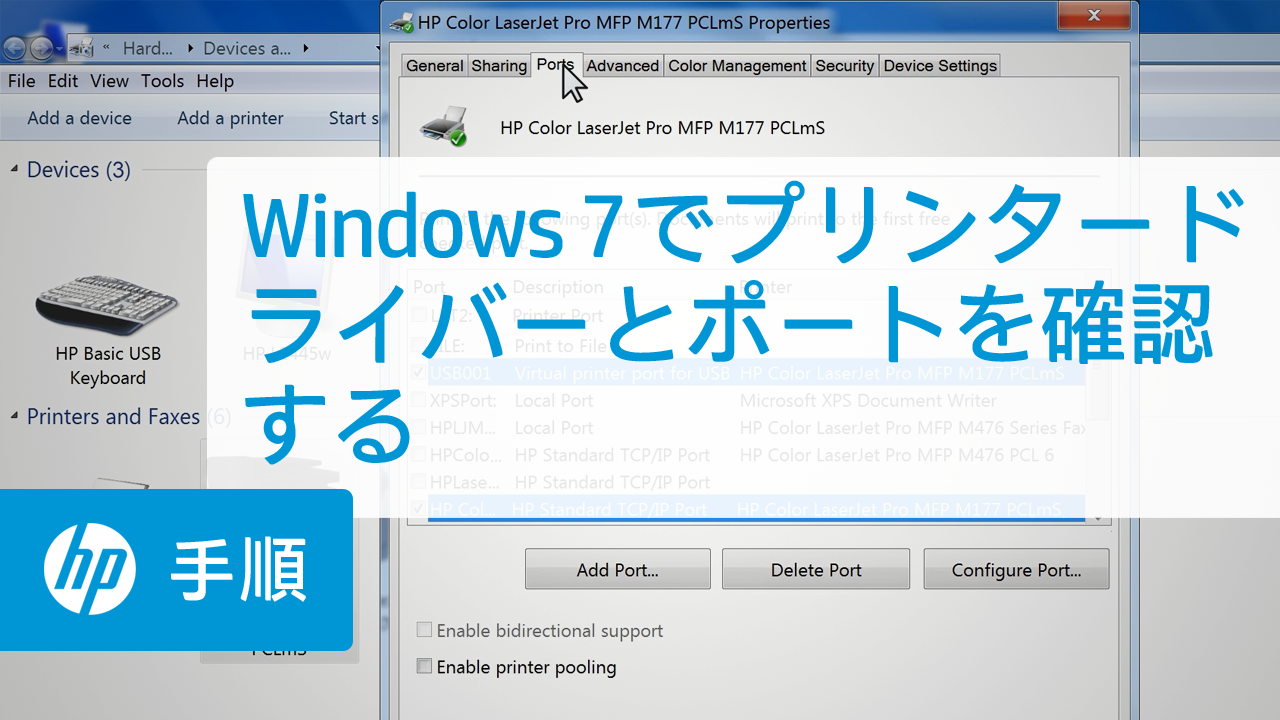Select the Microsoft XPS Document Writer row

click(x=748, y=400)
